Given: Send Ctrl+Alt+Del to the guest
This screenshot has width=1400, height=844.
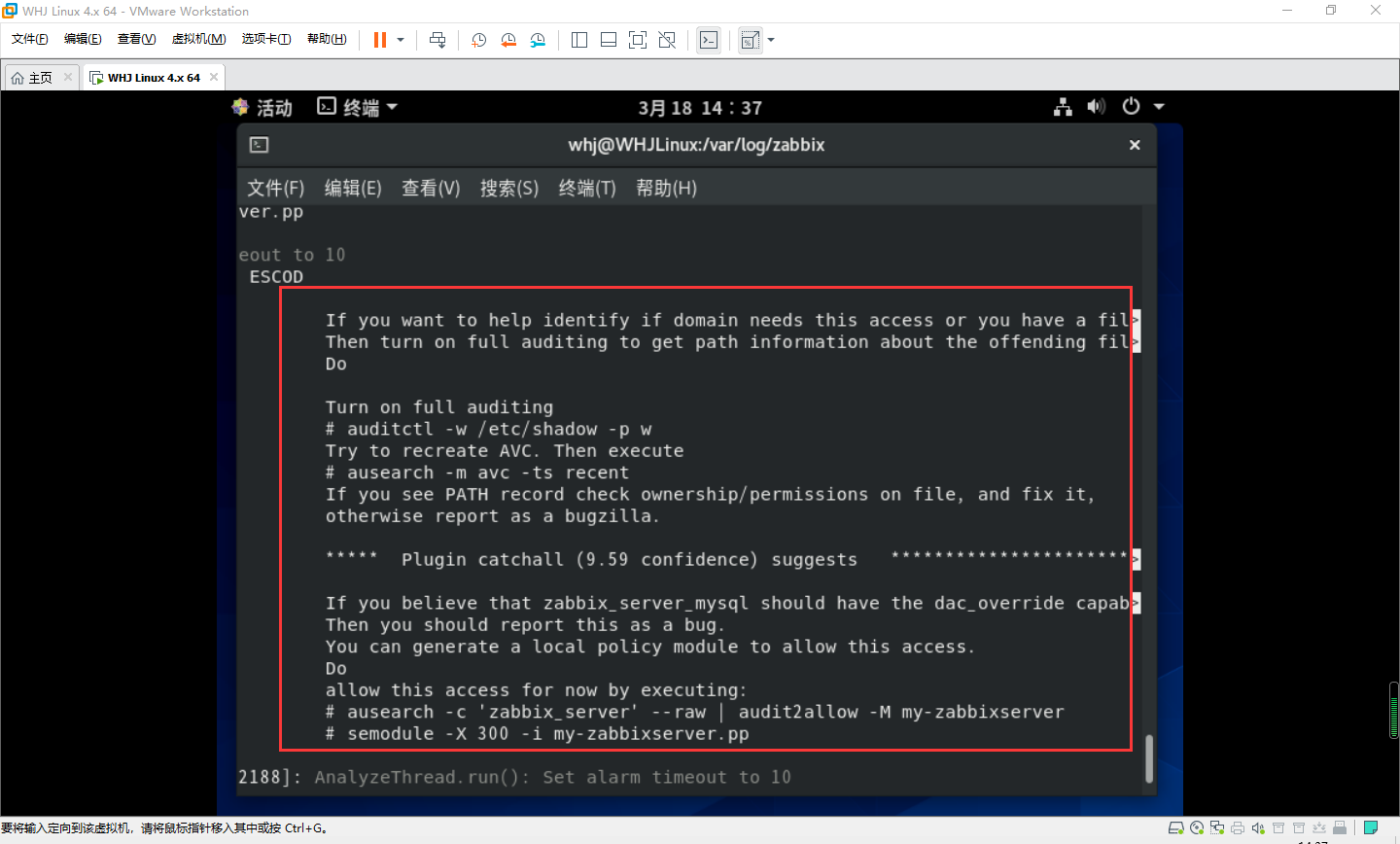Looking at the screenshot, I should coord(437,40).
